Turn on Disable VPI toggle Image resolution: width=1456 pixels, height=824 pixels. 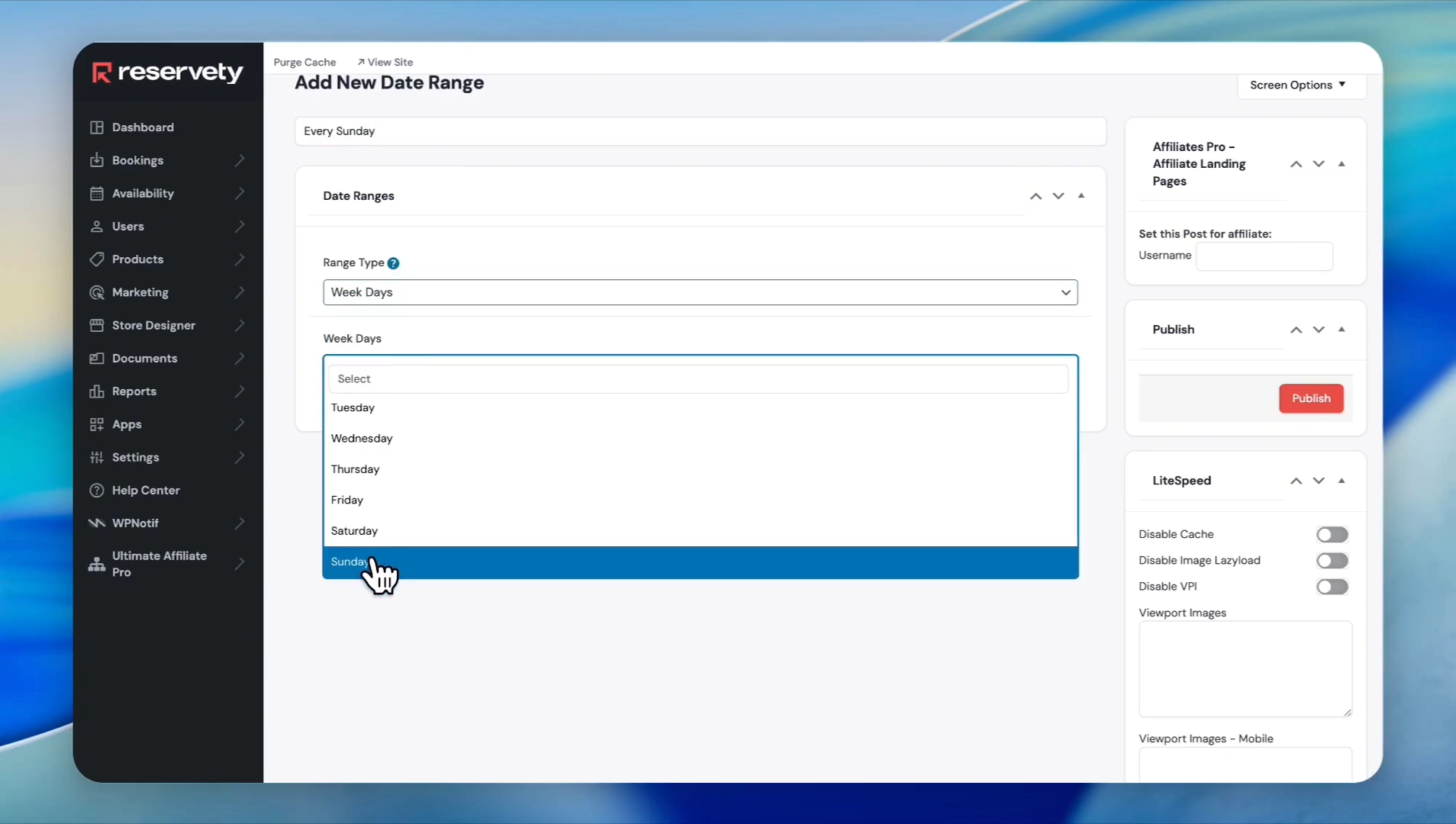tap(1332, 587)
